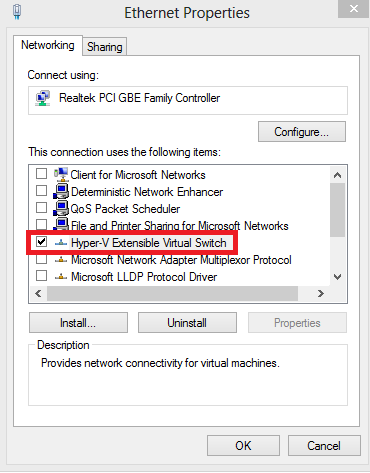This screenshot has height=473, width=370.
Task: Select File and Printer Sharing icon
Action: pyautogui.click(x=61, y=224)
